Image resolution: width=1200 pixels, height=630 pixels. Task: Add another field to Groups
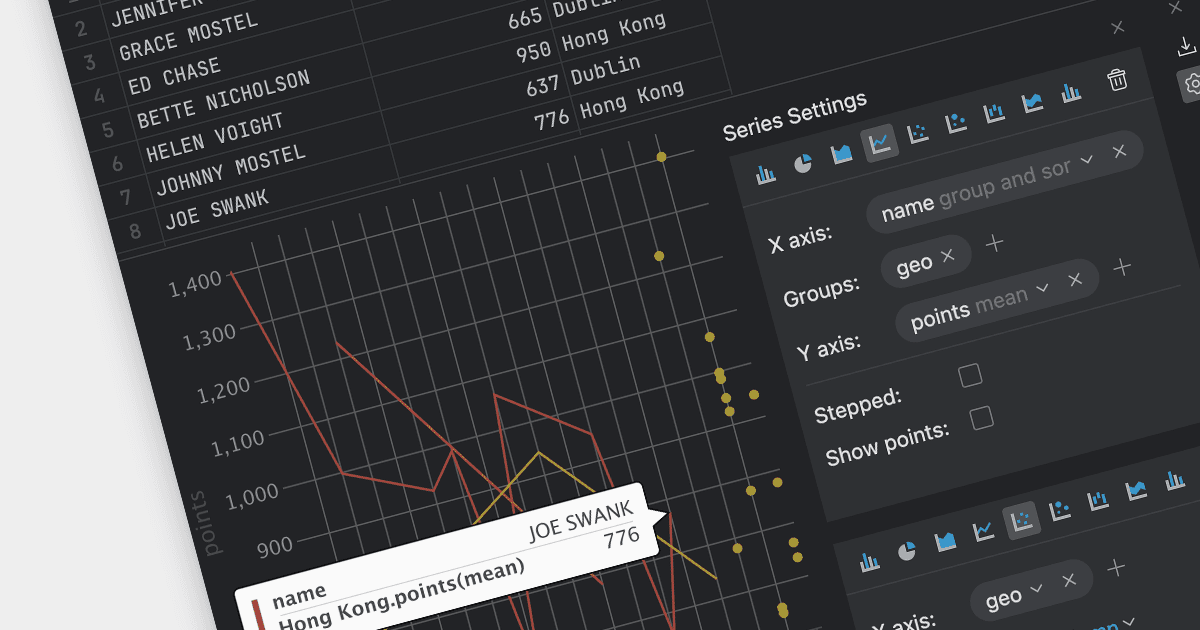pyautogui.click(x=995, y=243)
